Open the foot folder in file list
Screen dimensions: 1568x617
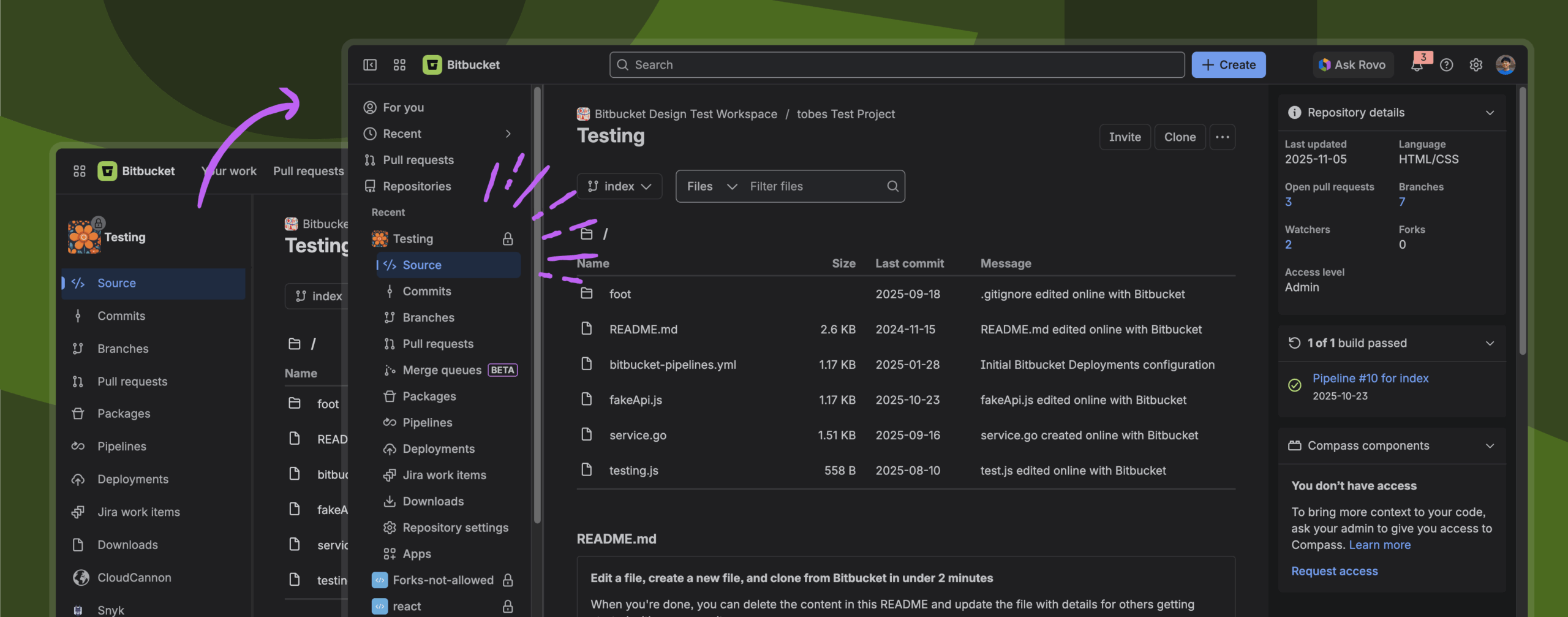[620, 294]
